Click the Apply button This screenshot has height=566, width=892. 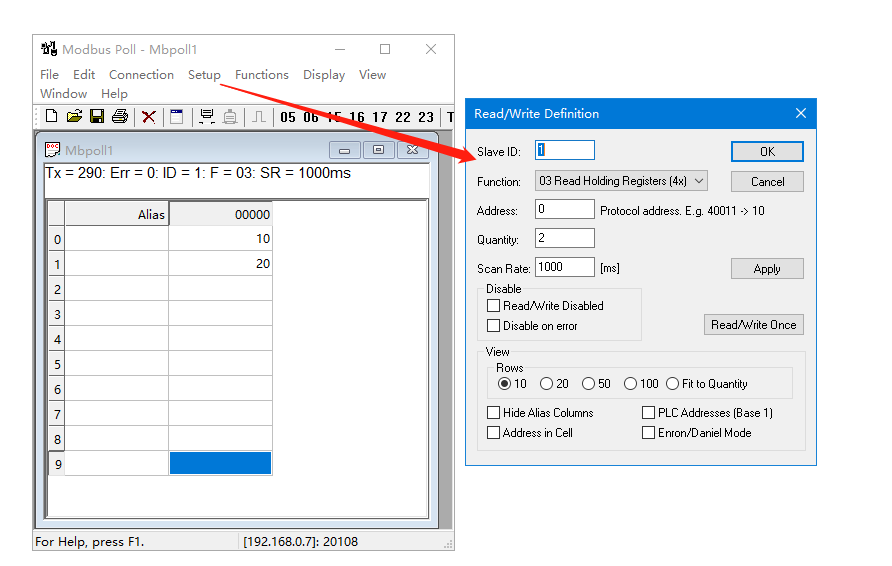(767, 269)
